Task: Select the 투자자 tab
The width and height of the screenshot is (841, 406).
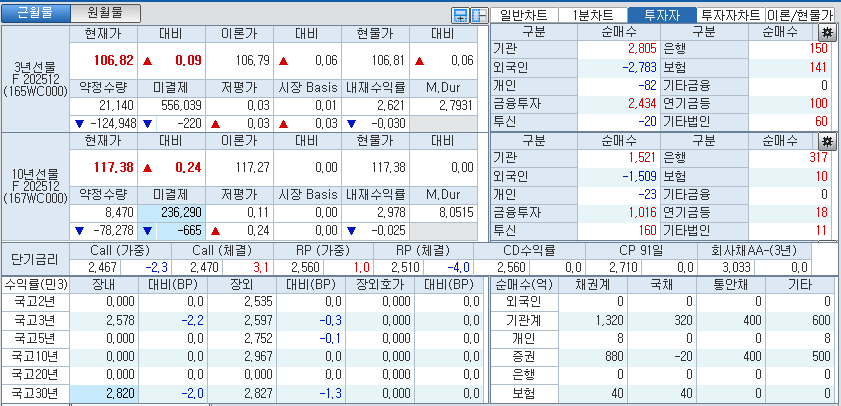Action: click(662, 15)
